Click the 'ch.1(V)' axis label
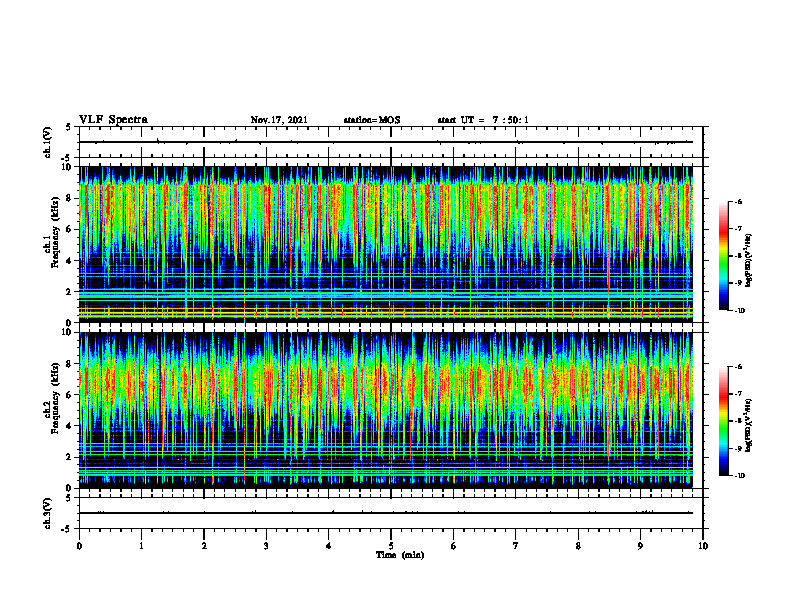 48,142
